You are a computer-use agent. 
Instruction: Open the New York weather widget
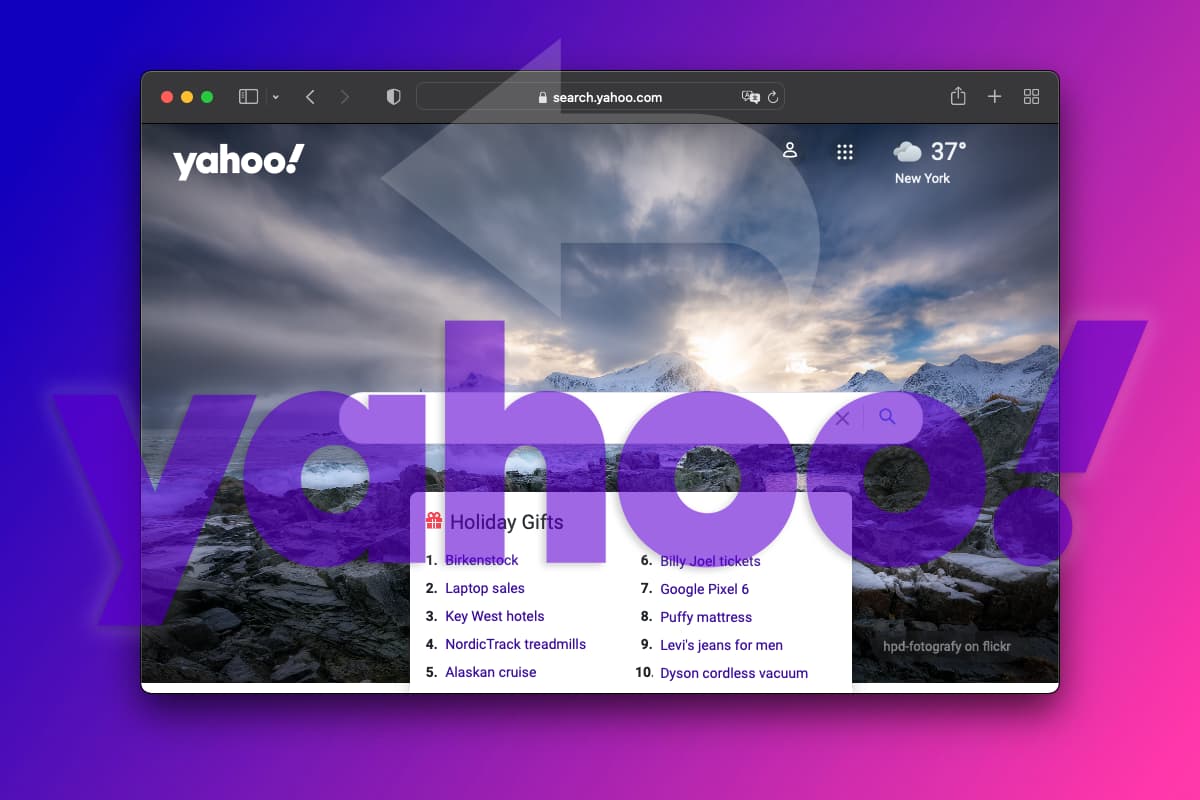coord(929,162)
